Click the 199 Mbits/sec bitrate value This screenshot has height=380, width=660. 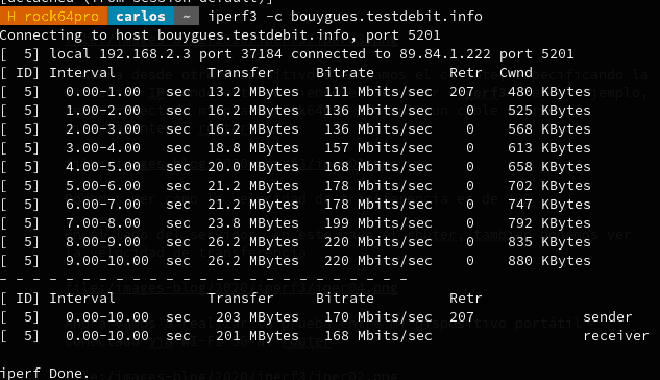(378, 223)
